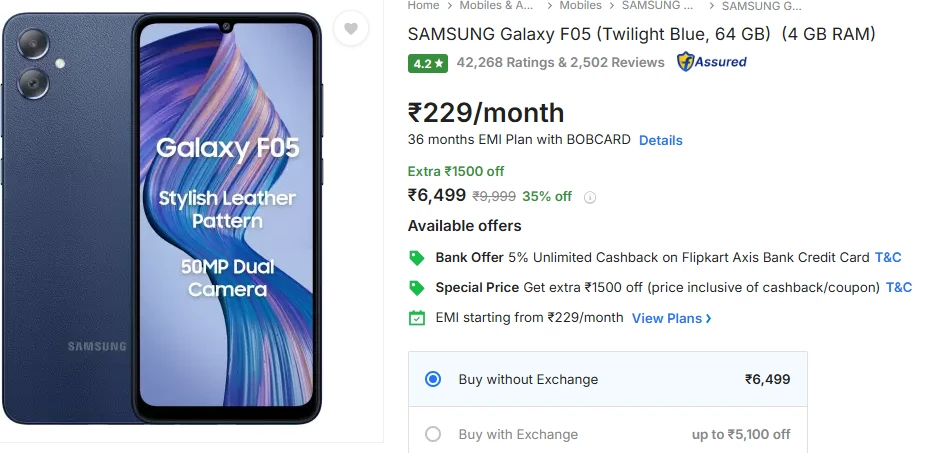This screenshot has width=940, height=453.
Task: Click the green Bank Offer tag icon
Action: coord(417,258)
